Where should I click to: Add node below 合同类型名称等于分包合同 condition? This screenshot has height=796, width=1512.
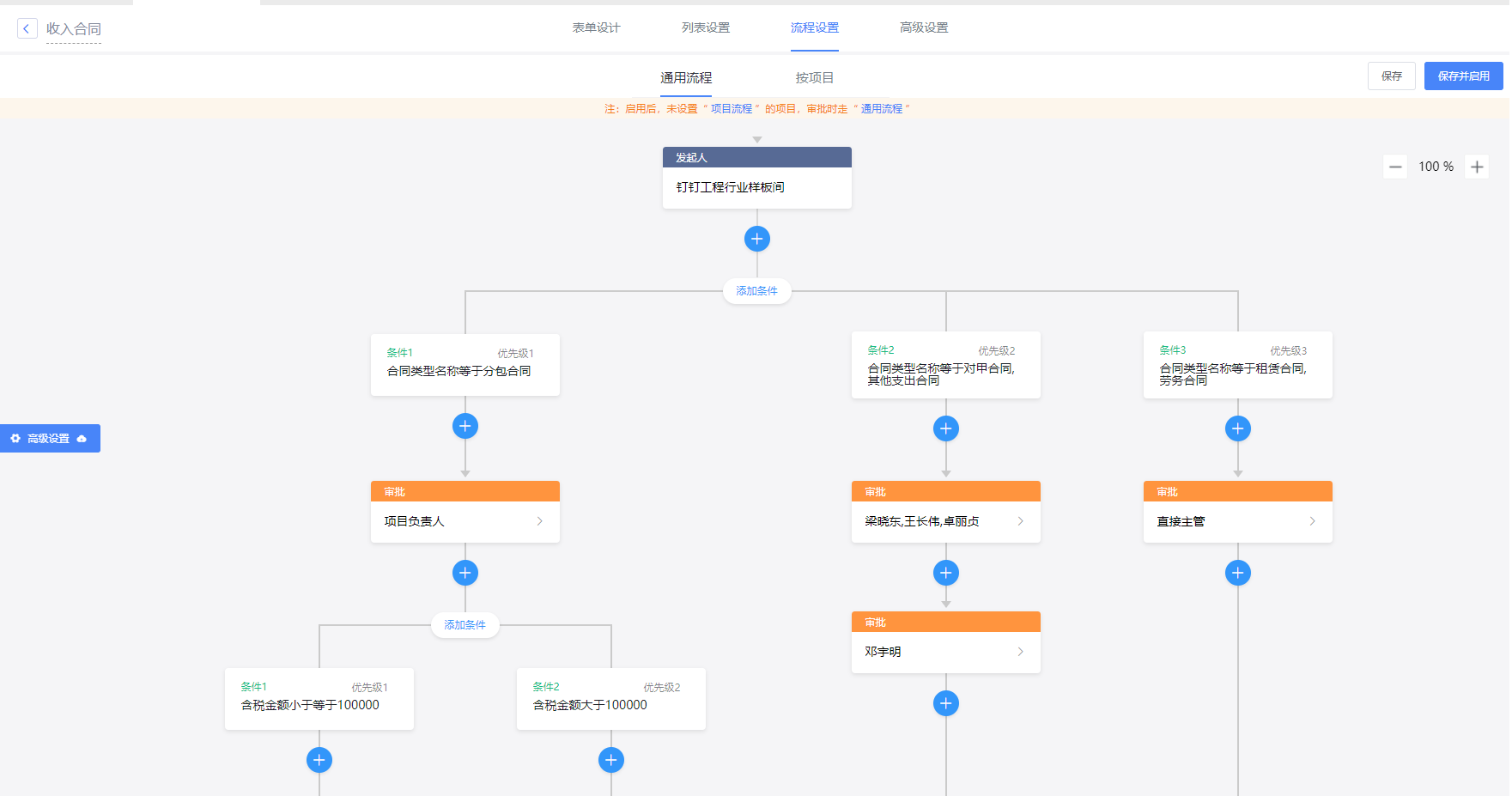point(465,426)
